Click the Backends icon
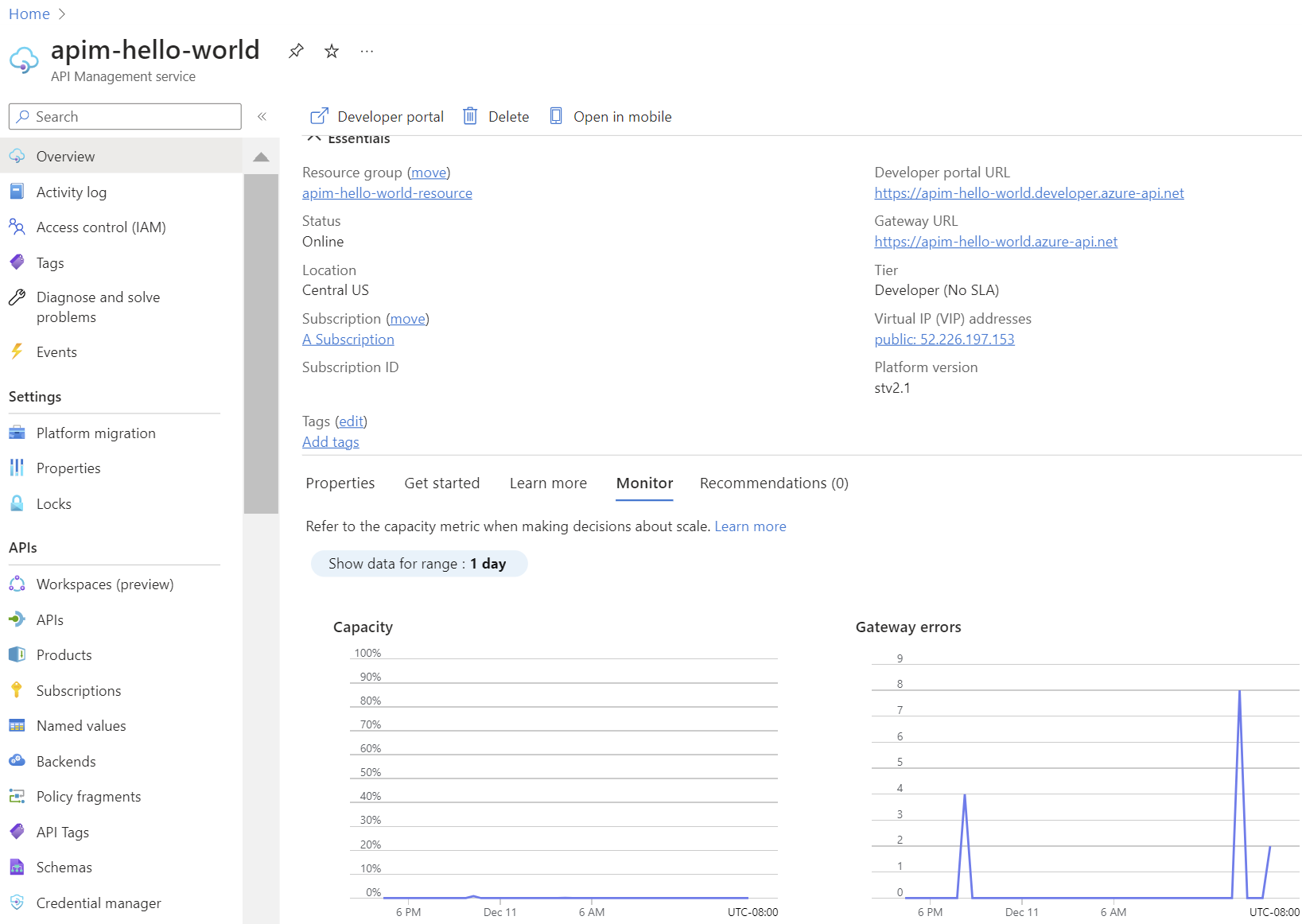 [x=17, y=761]
